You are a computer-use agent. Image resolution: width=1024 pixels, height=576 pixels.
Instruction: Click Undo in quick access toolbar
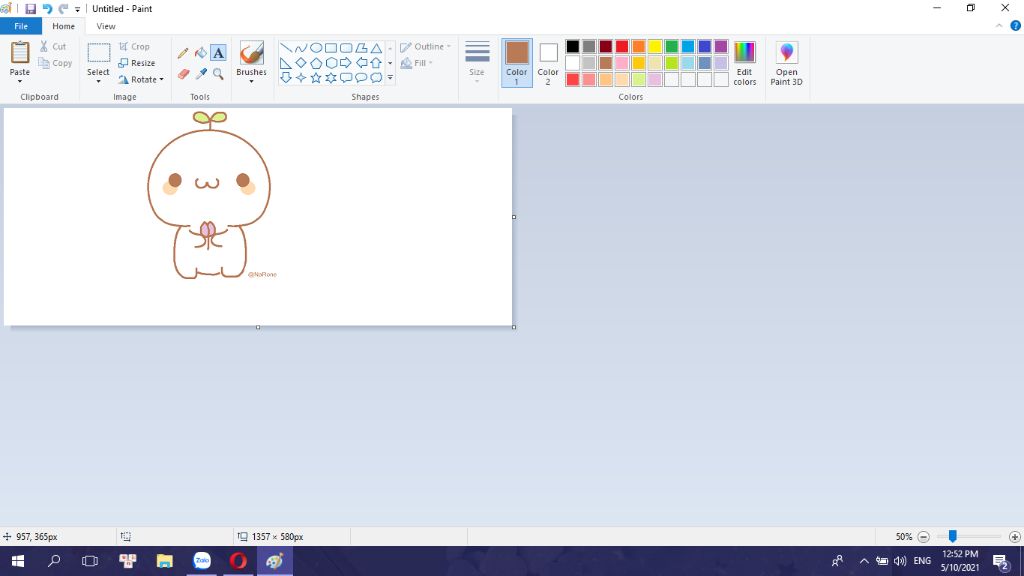pos(47,8)
